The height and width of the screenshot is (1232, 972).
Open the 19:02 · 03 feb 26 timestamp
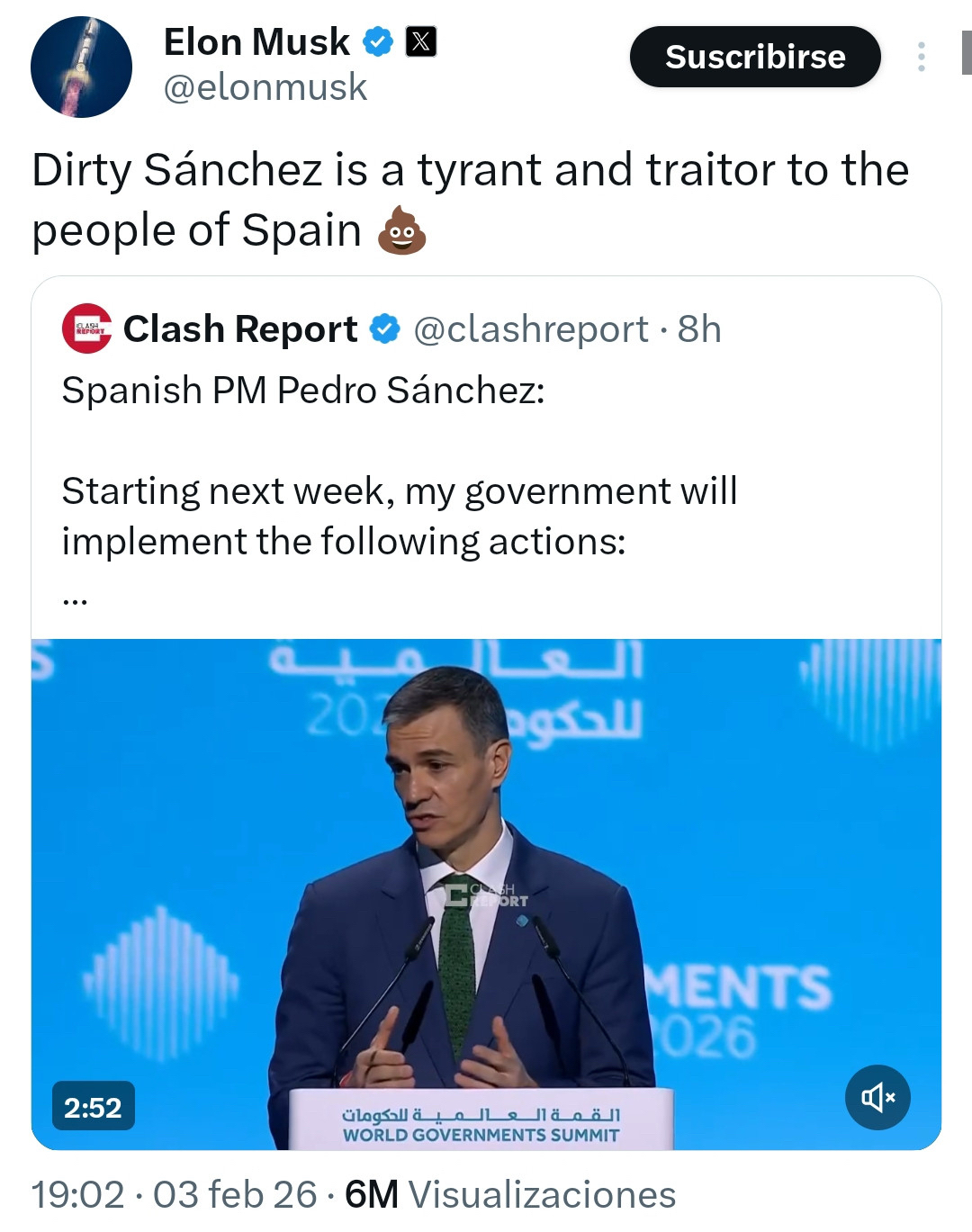click(x=174, y=1195)
